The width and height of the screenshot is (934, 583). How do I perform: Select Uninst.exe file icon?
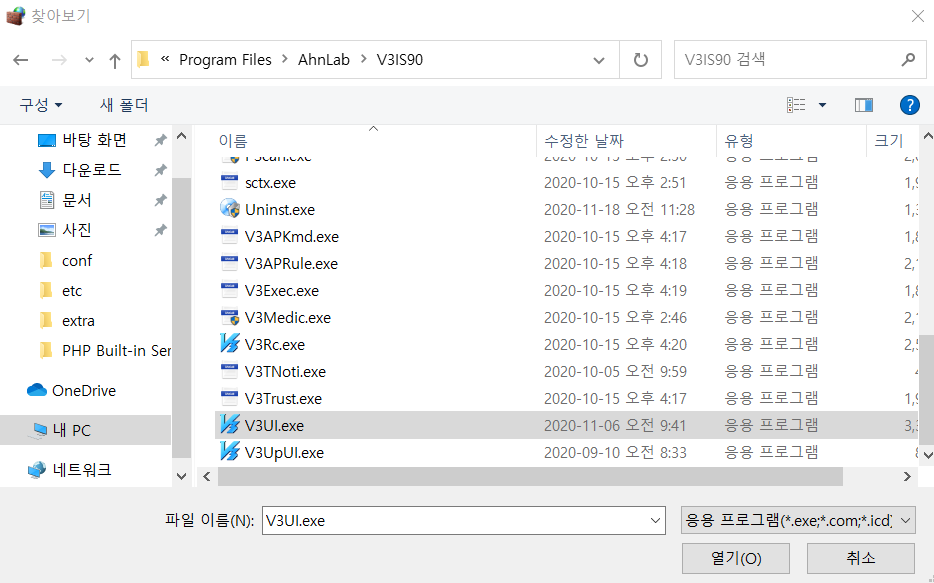click(229, 209)
